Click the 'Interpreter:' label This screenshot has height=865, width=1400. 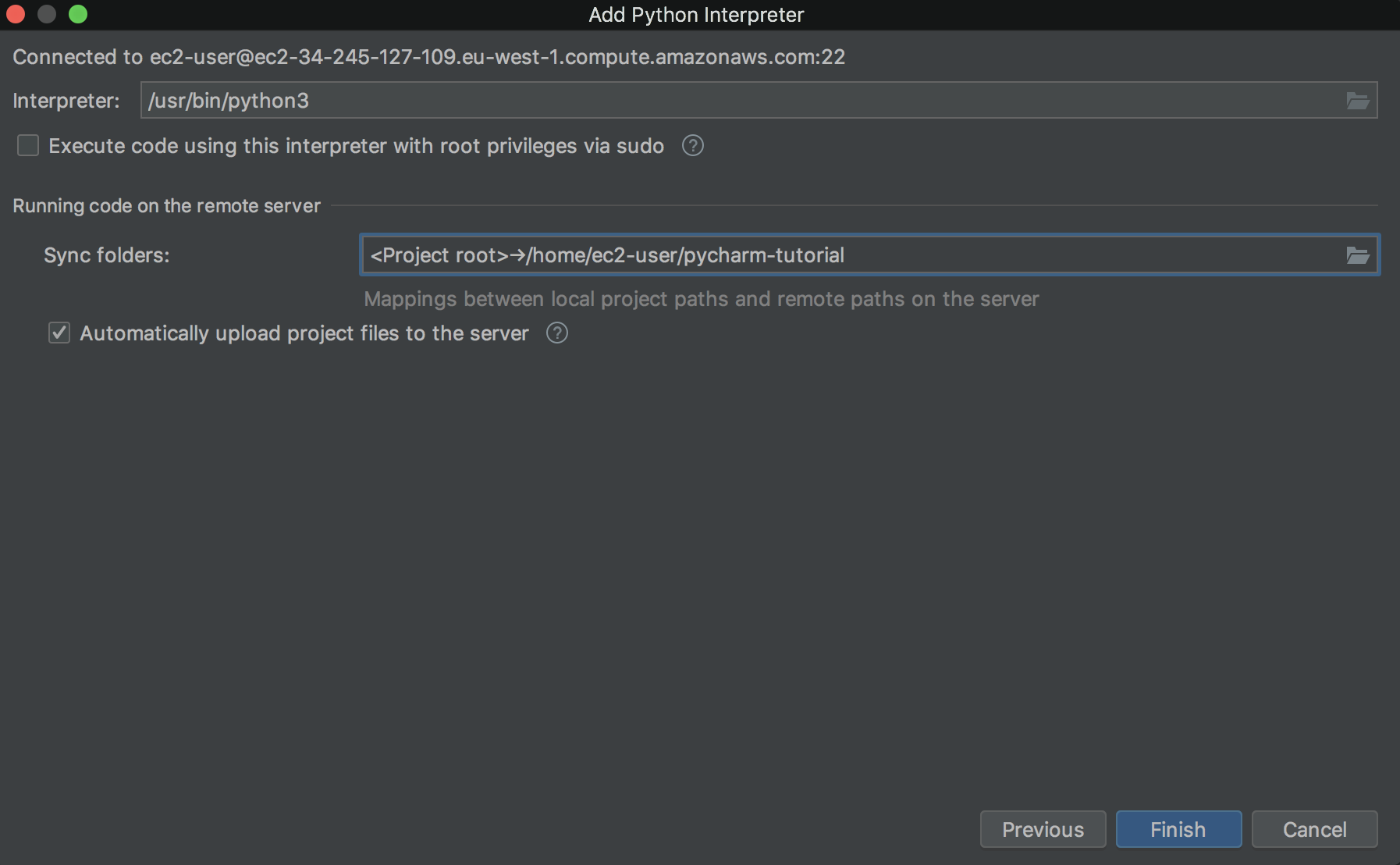(66, 101)
